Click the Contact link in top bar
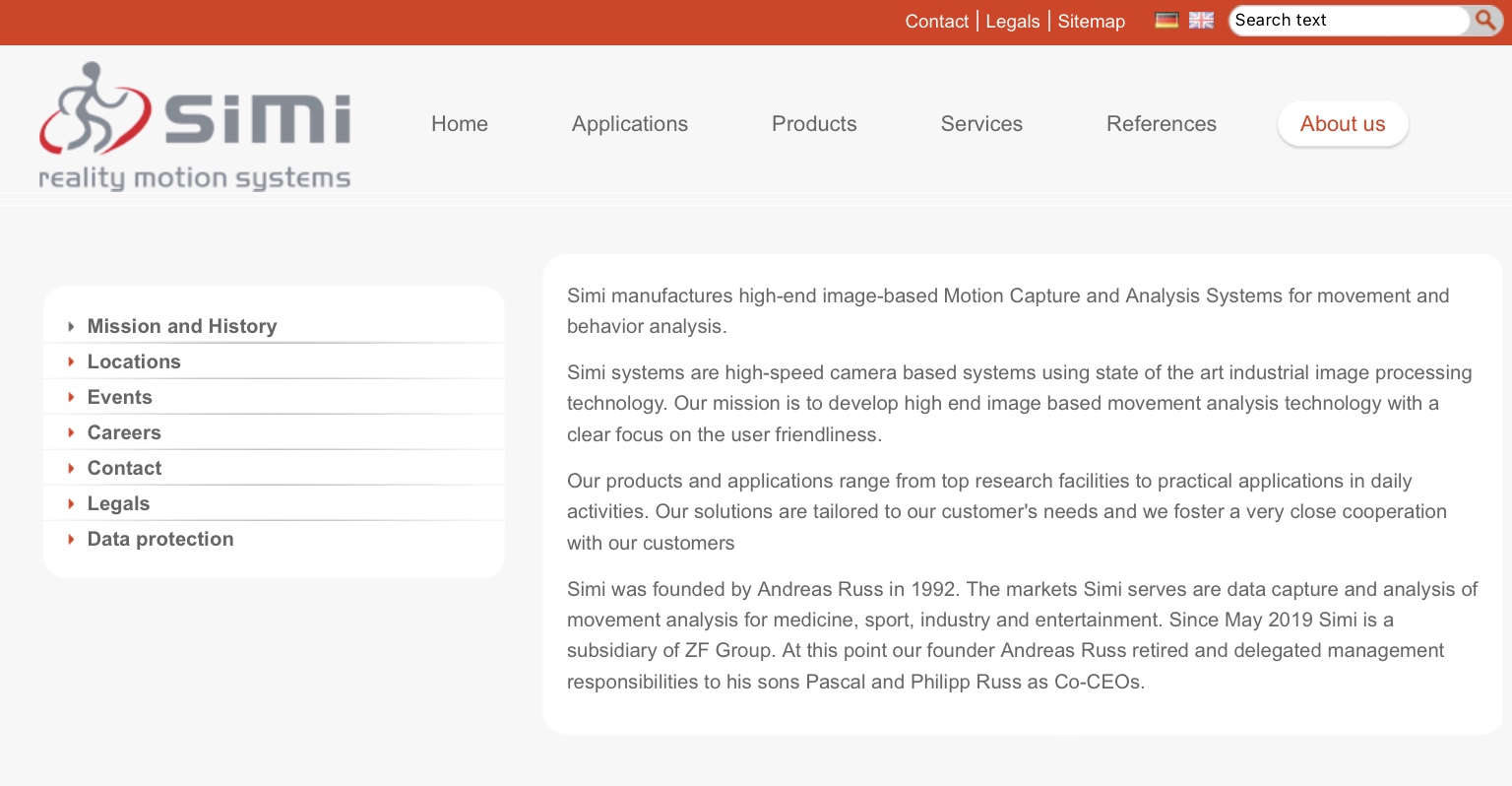 [936, 22]
